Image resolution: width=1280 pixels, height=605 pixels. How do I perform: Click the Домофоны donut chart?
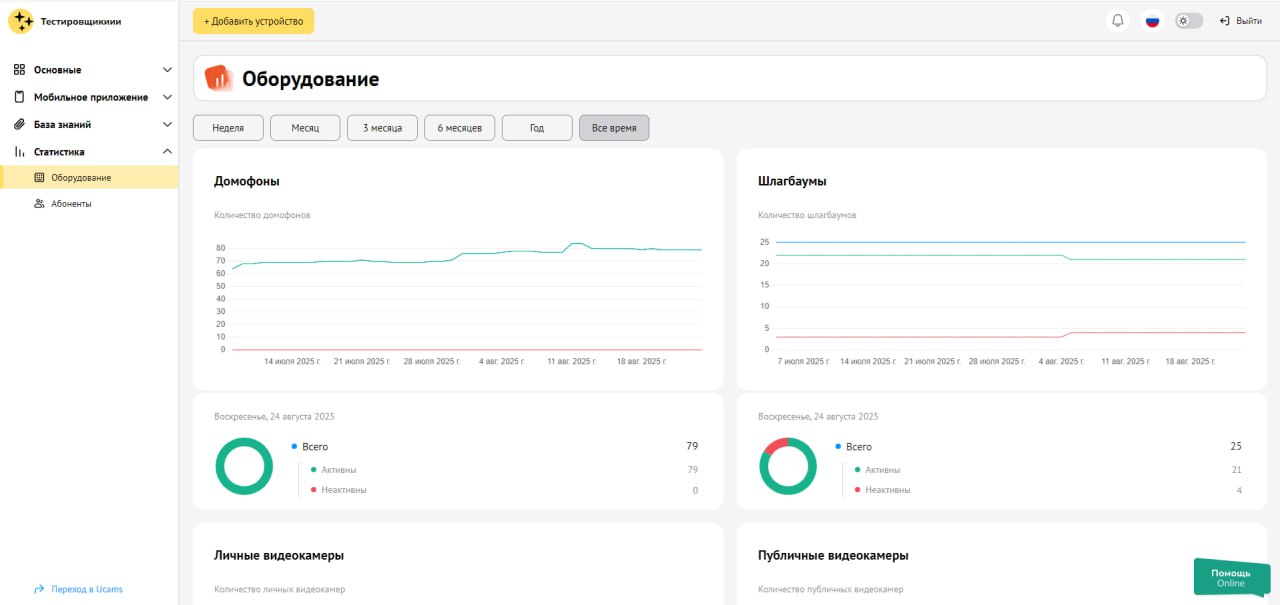coord(244,466)
